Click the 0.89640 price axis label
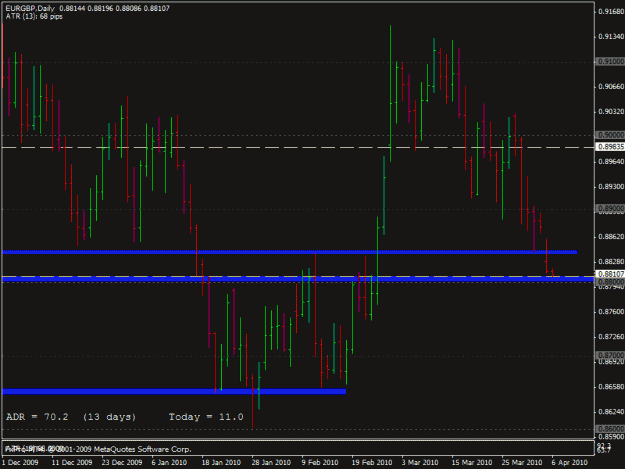Viewport: 625px width, 469px height. [611, 161]
